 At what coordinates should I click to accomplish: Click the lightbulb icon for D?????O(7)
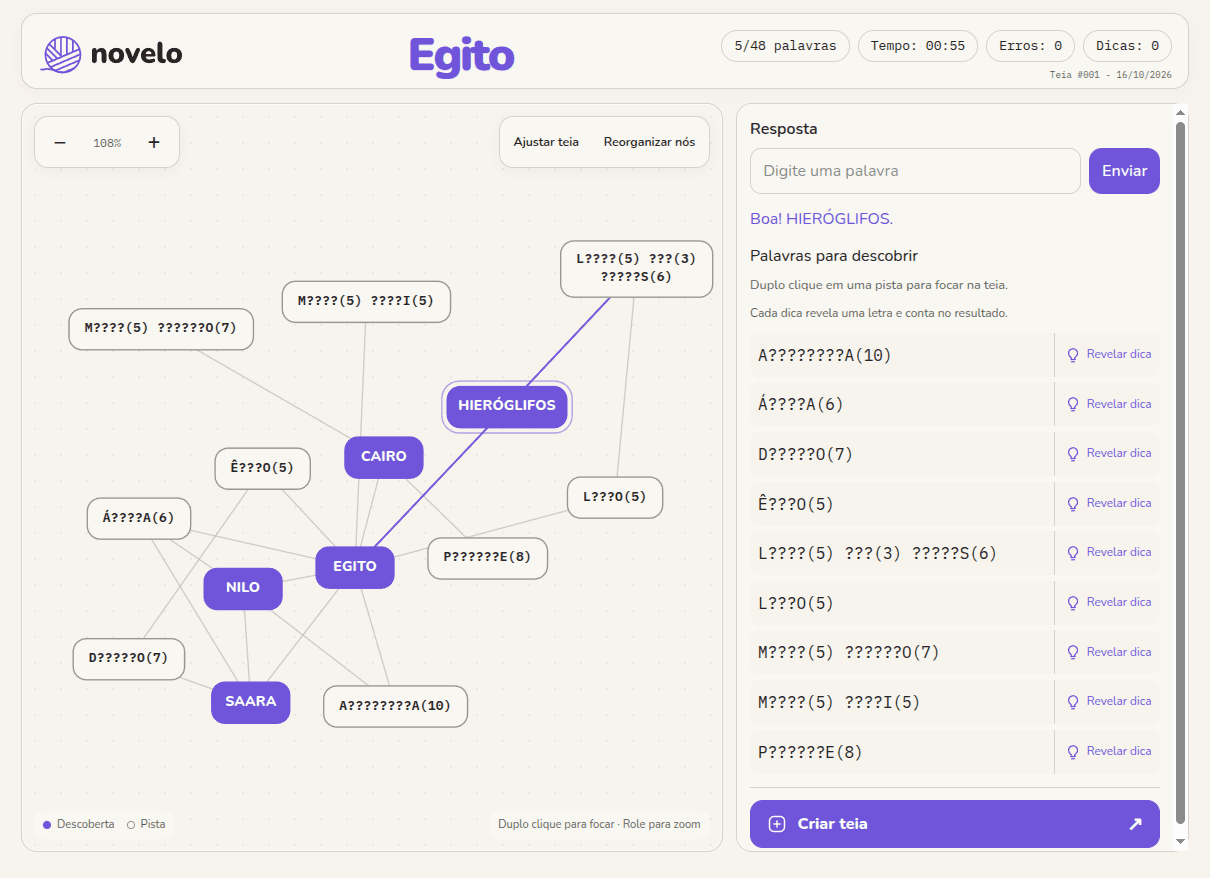(x=1073, y=454)
